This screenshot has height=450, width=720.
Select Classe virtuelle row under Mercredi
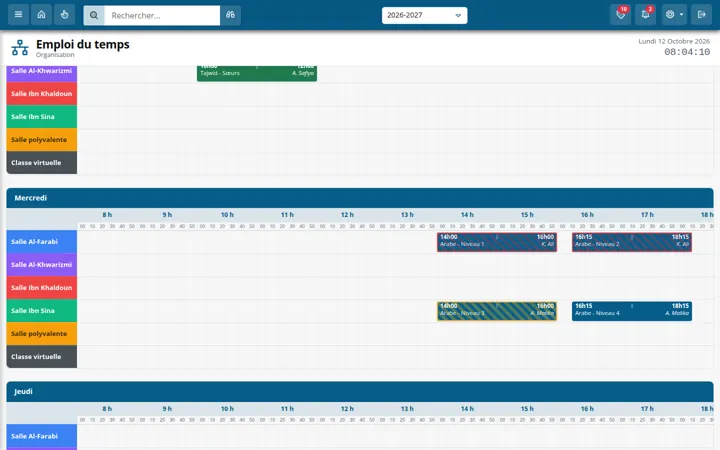pyautogui.click(x=42, y=356)
